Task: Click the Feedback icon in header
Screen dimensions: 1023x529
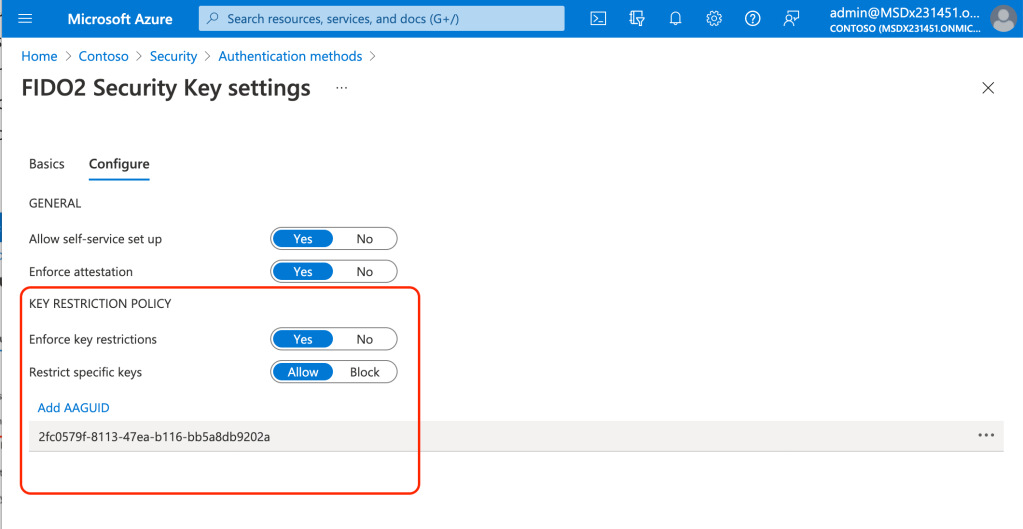Action: [791, 19]
